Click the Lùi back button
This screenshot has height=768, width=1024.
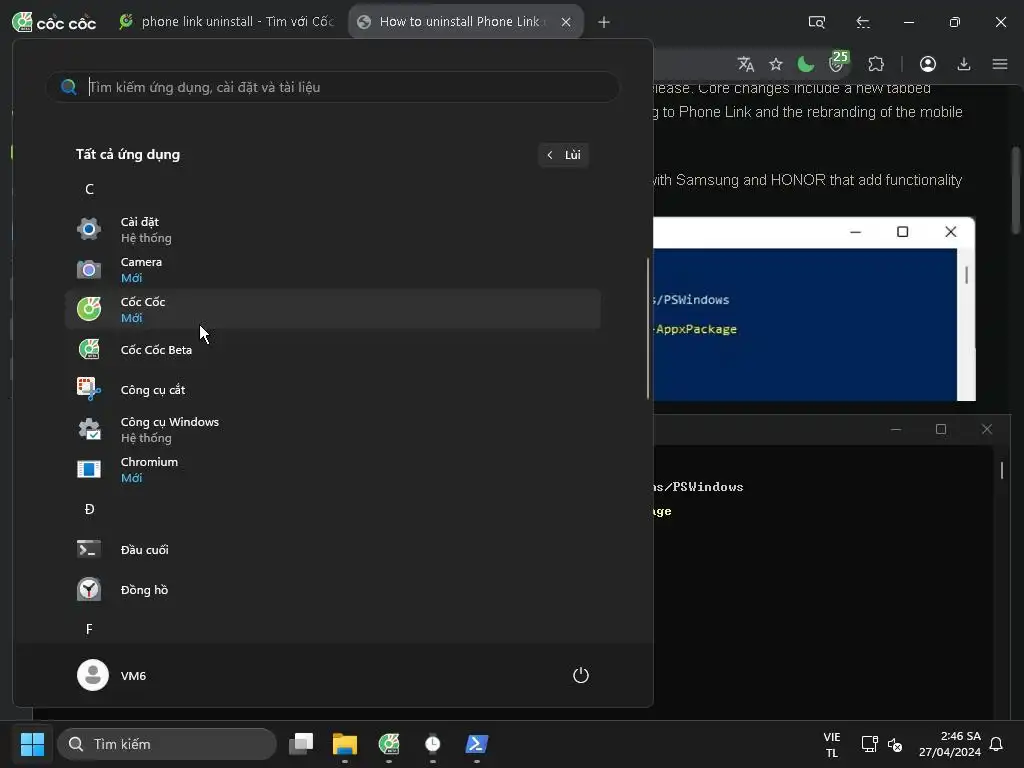point(564,155)
